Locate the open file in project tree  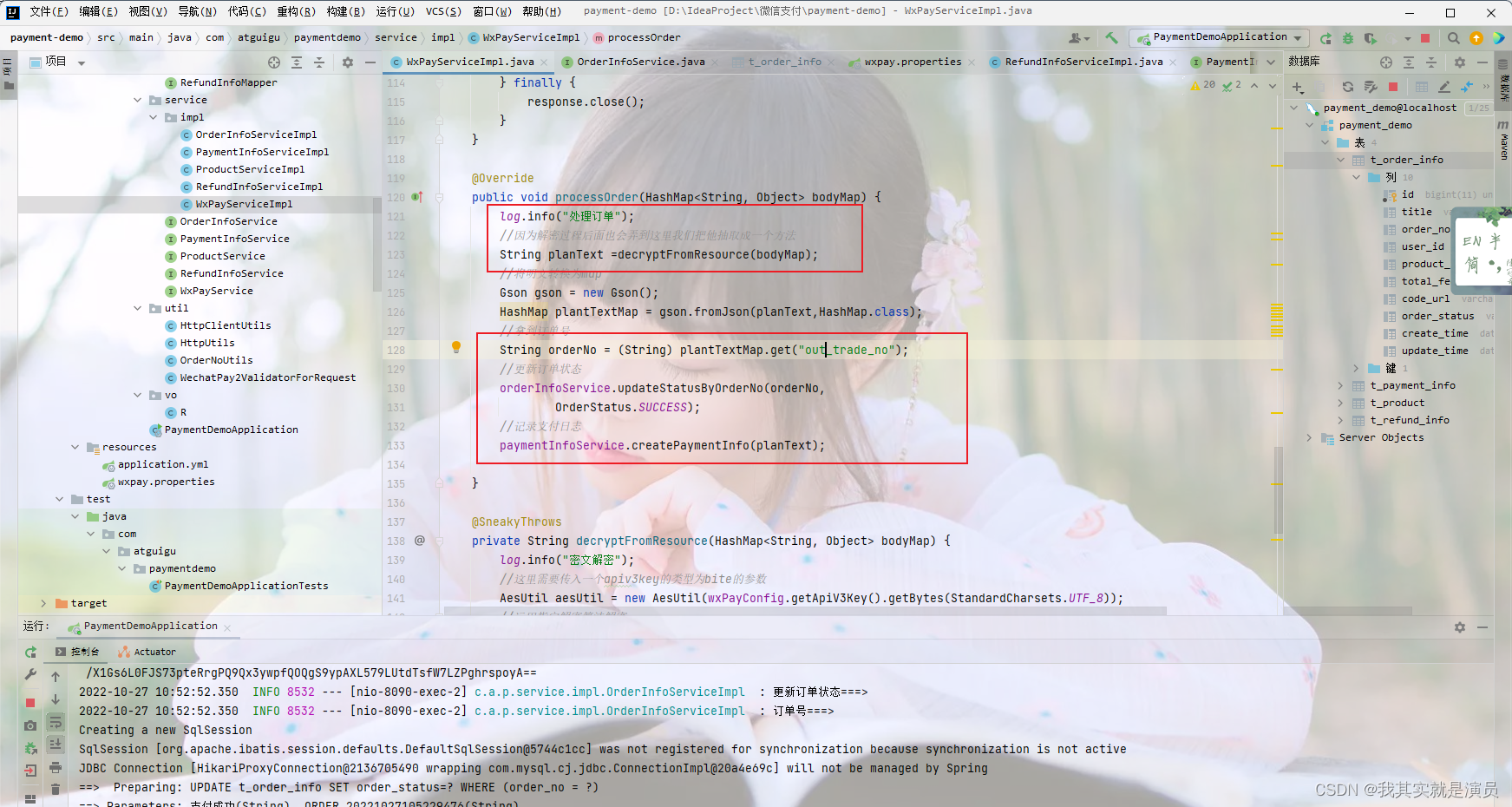pyautogui.click(x=274, y=62)
